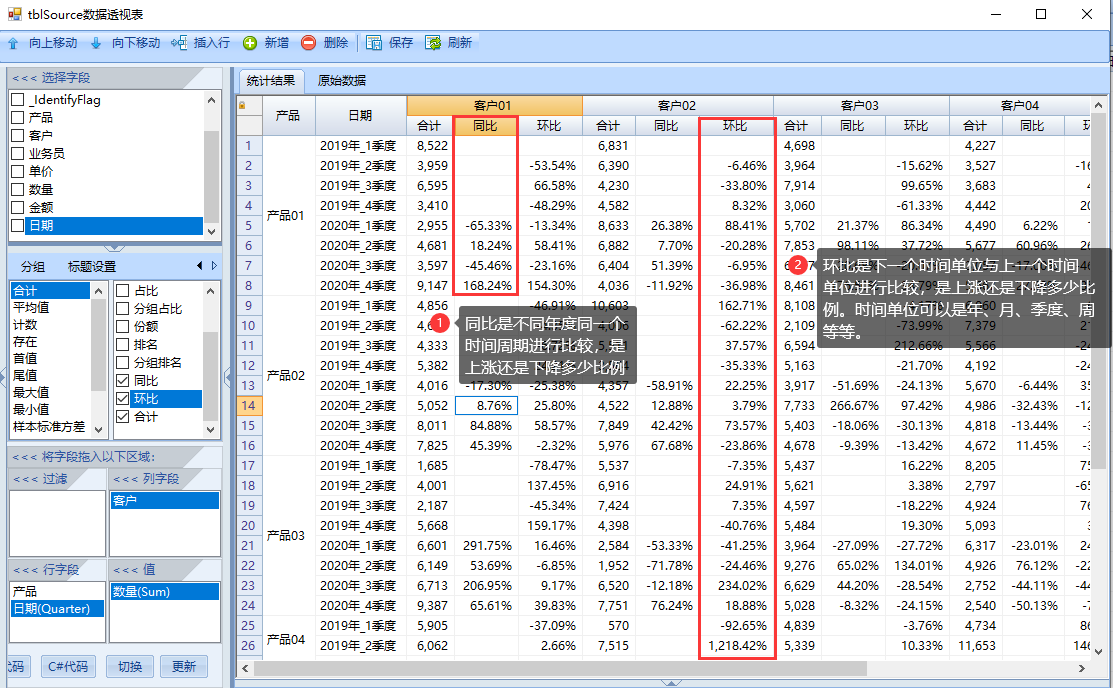Click the empty 过滤 filter drop box
Image resolution: width=1113 pixels, height=688 pixels.
pyautogui.click(x=57, y=523)
